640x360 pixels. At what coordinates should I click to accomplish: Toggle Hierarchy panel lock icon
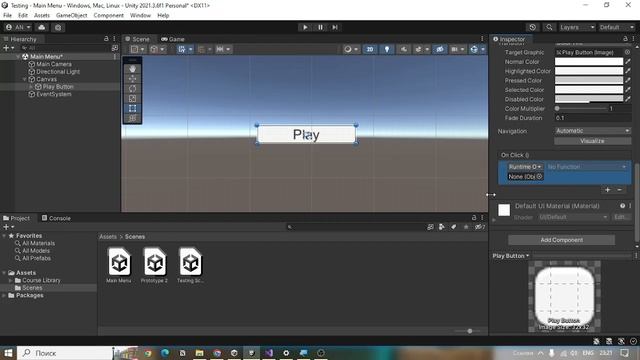click(x=106, y=39)
